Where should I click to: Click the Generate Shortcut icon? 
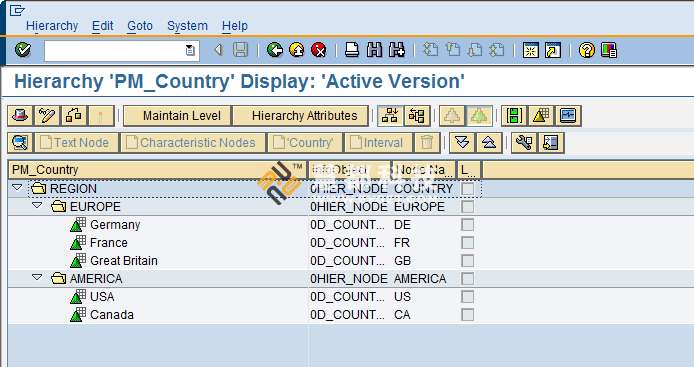pos(553,50)
